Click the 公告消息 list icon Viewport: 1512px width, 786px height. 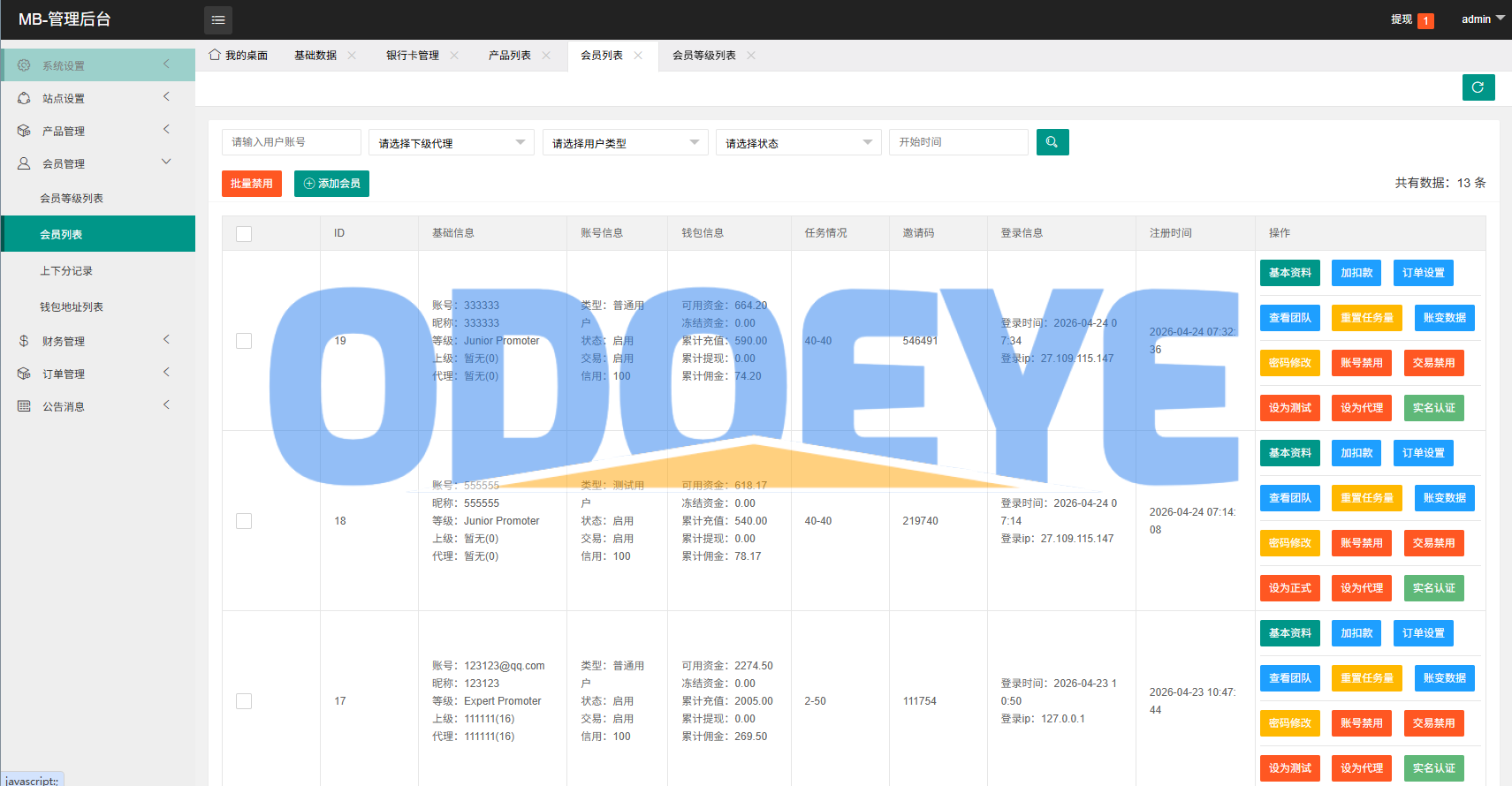click(24, 406)
